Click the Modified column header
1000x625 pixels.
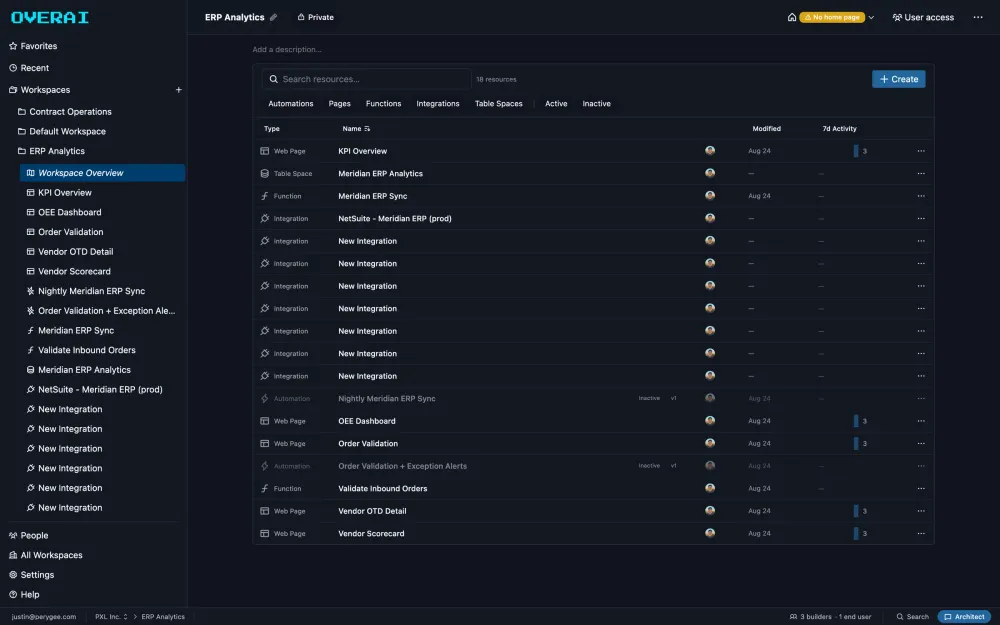point(766,129)
